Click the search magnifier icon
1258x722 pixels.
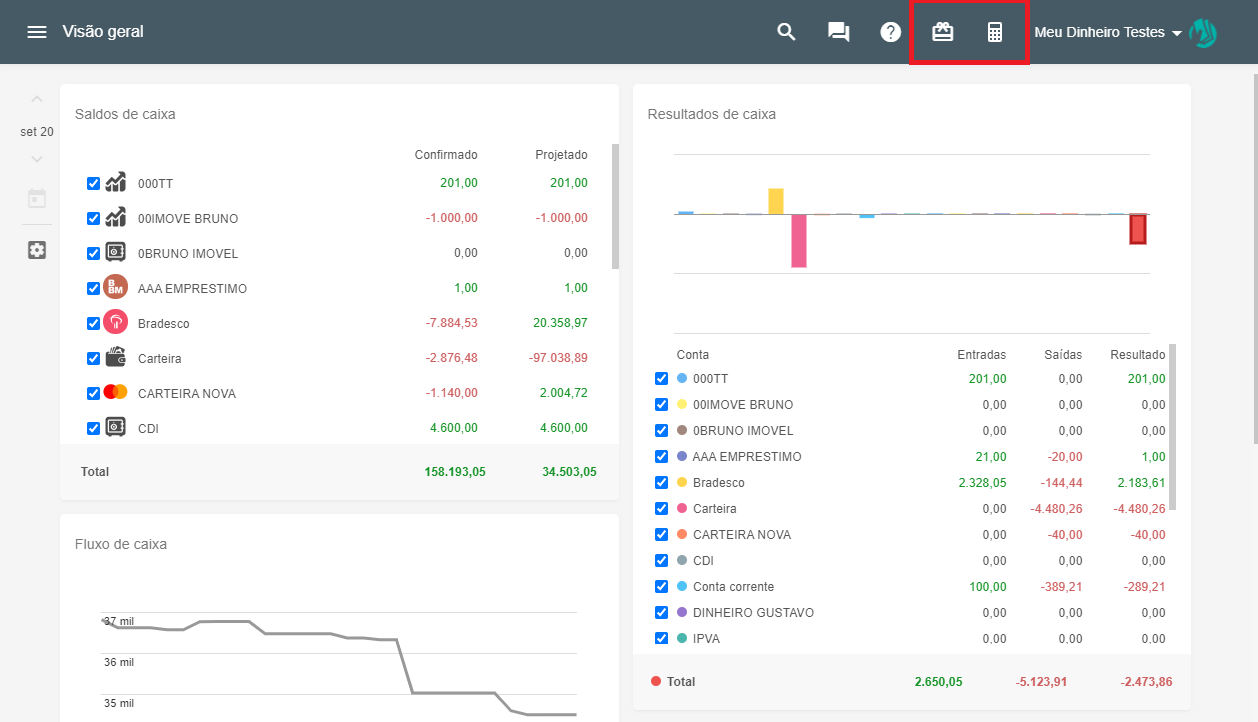(x=786, y=32)
